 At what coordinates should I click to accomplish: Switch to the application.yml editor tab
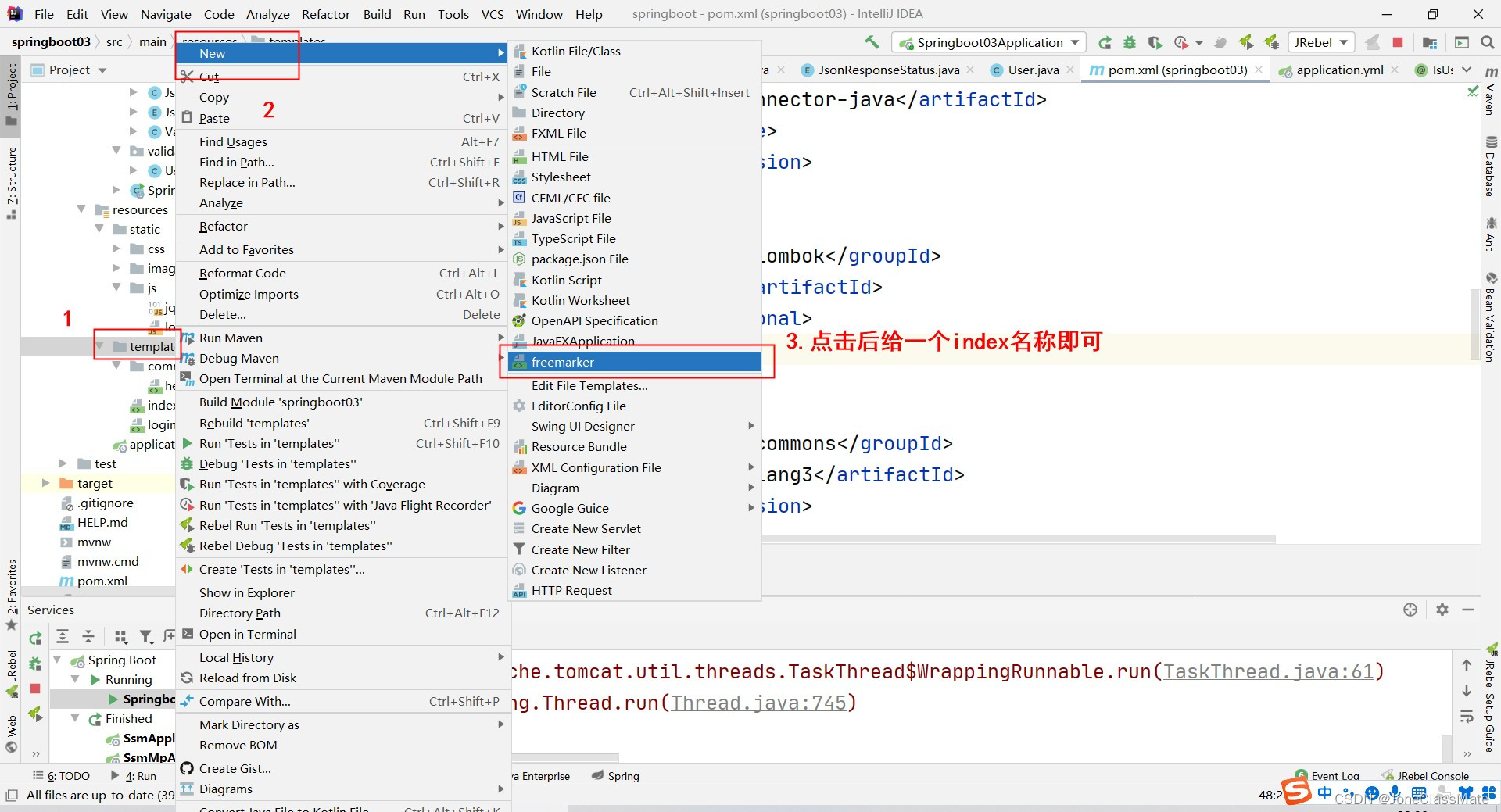(x=1338, y=70)
